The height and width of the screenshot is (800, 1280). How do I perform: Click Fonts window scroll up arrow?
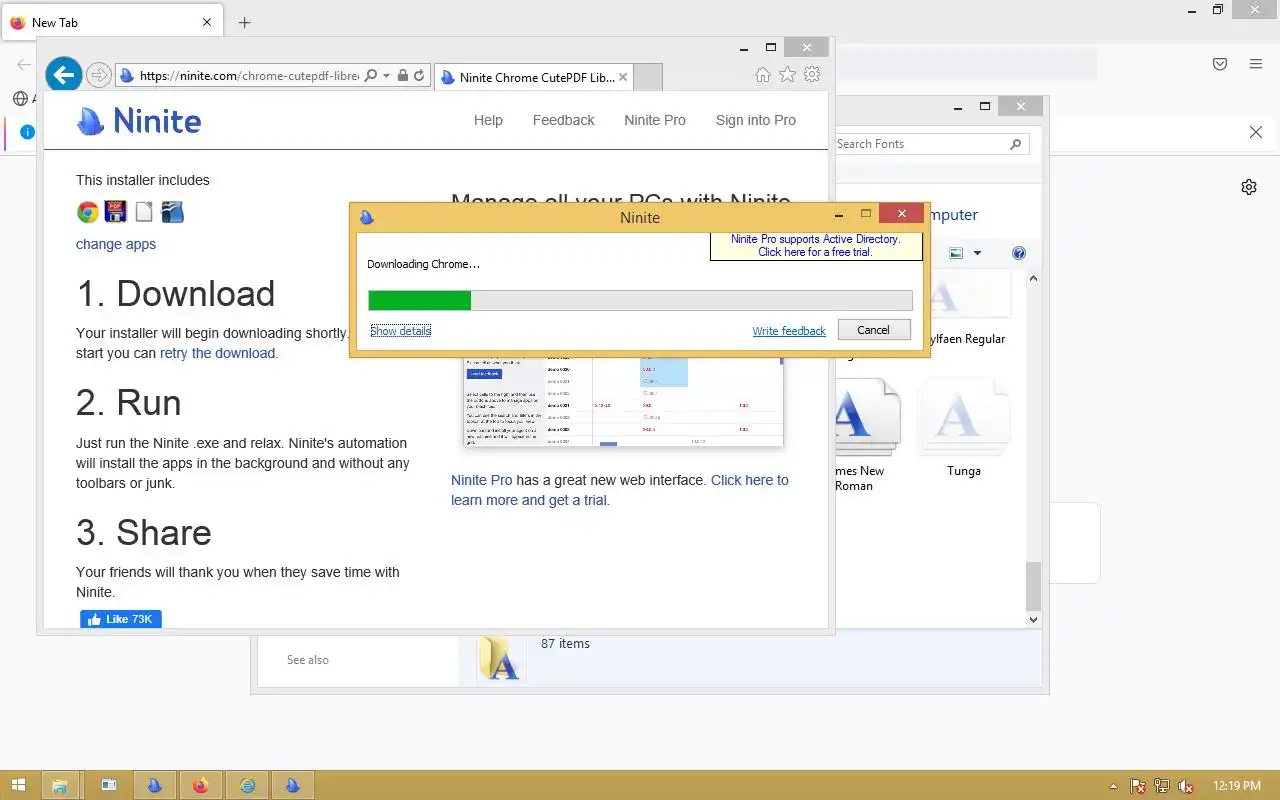click(x=1034, y=279)
